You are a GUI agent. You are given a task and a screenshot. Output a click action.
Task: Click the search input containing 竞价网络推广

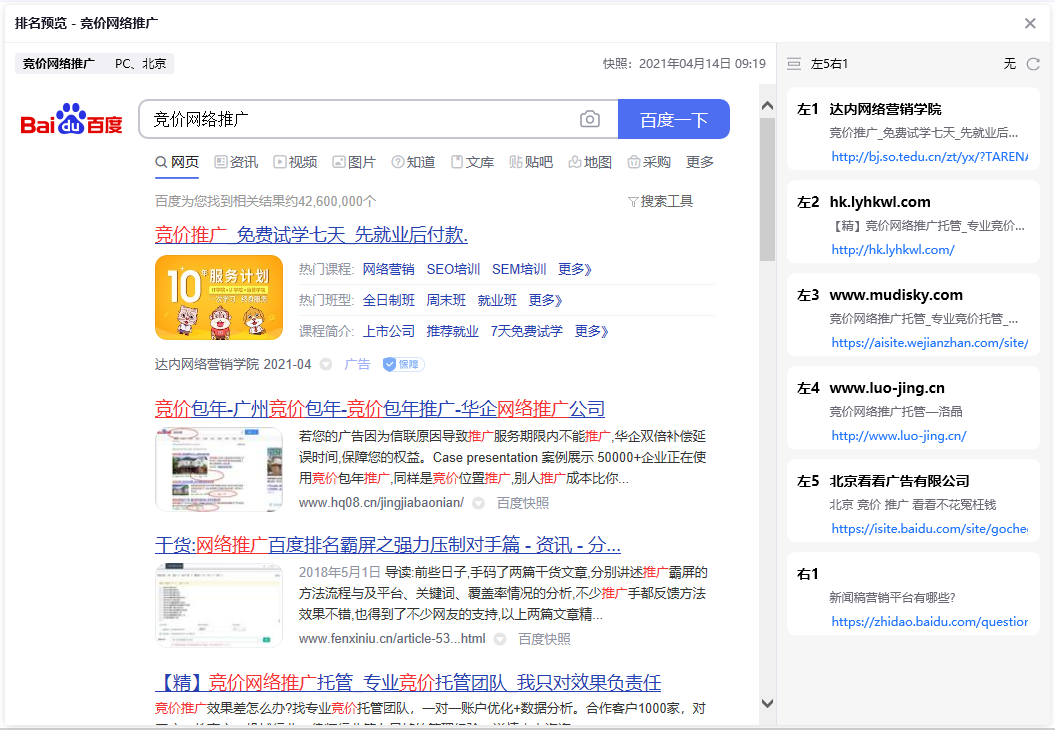coord(378,119)
